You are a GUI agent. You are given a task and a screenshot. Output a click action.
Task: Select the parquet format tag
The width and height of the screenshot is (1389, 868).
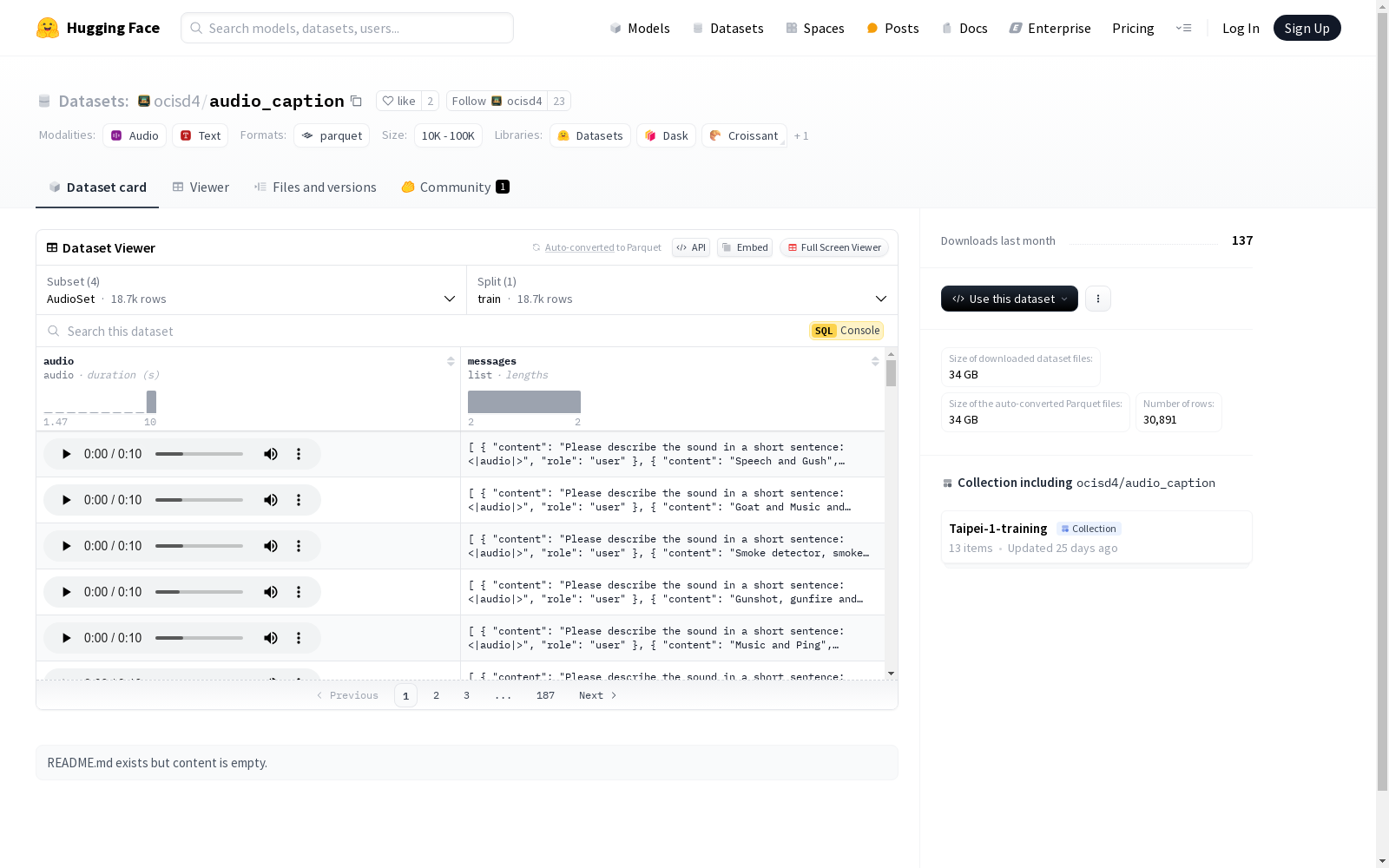tap(332, 135)
